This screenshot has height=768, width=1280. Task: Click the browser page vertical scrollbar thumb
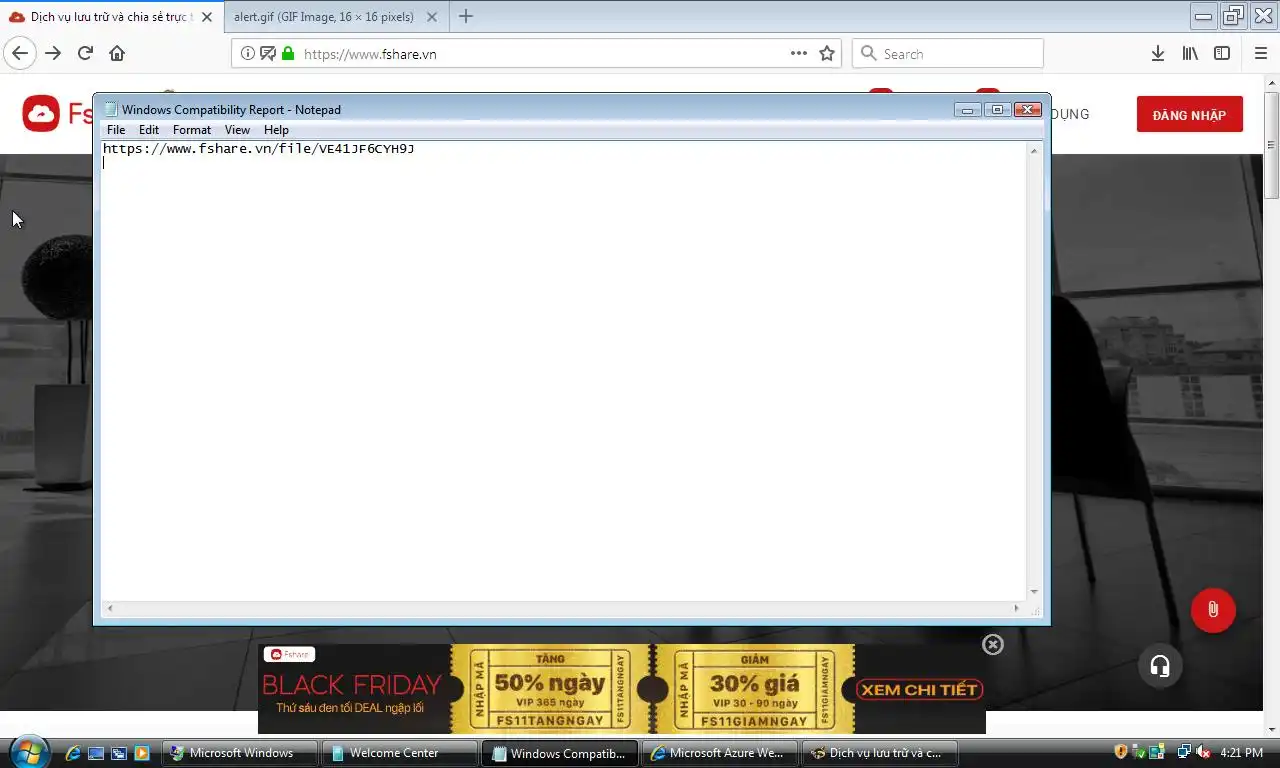coord(1271,146)
